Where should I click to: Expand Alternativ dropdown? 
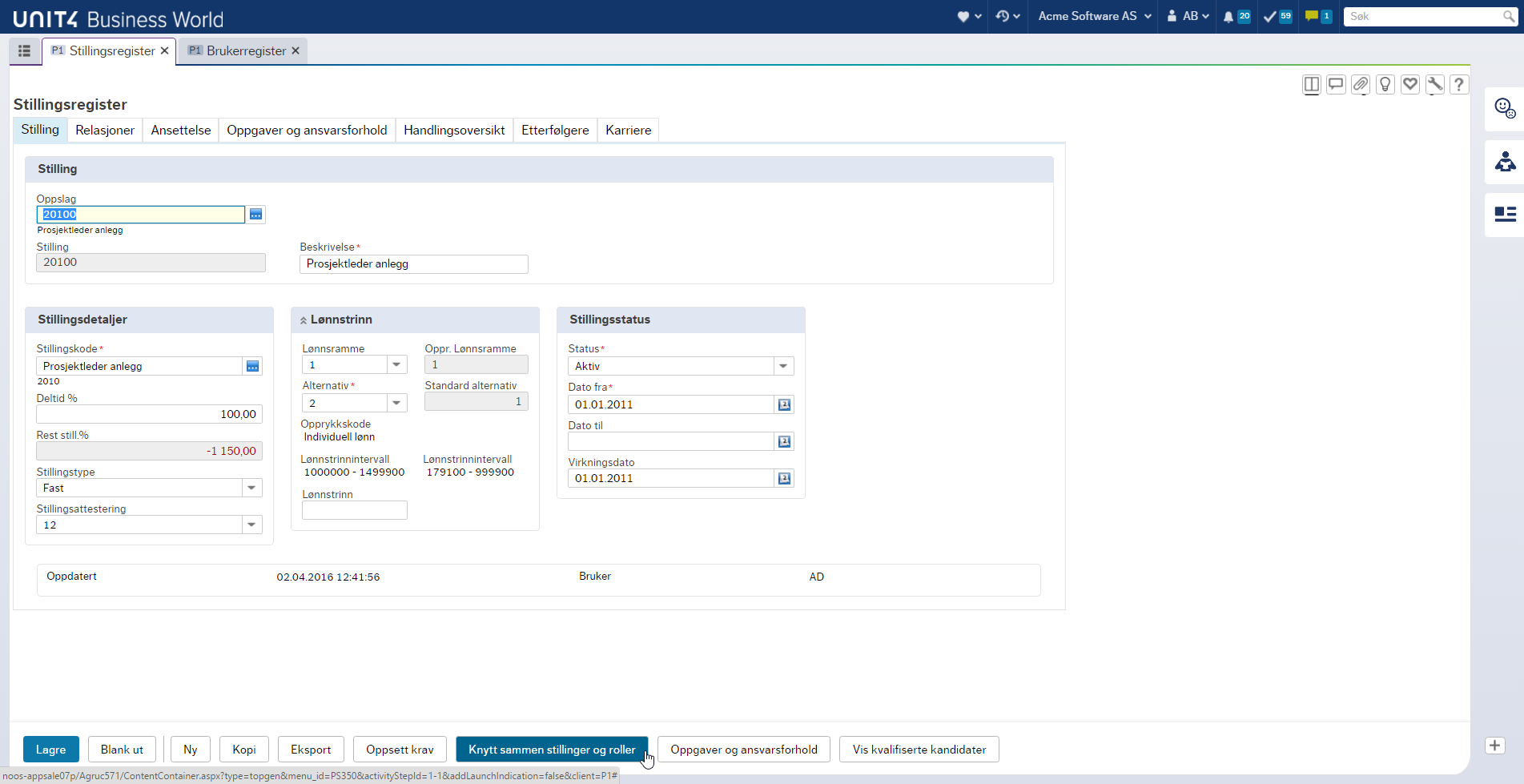tap(396, 403)
